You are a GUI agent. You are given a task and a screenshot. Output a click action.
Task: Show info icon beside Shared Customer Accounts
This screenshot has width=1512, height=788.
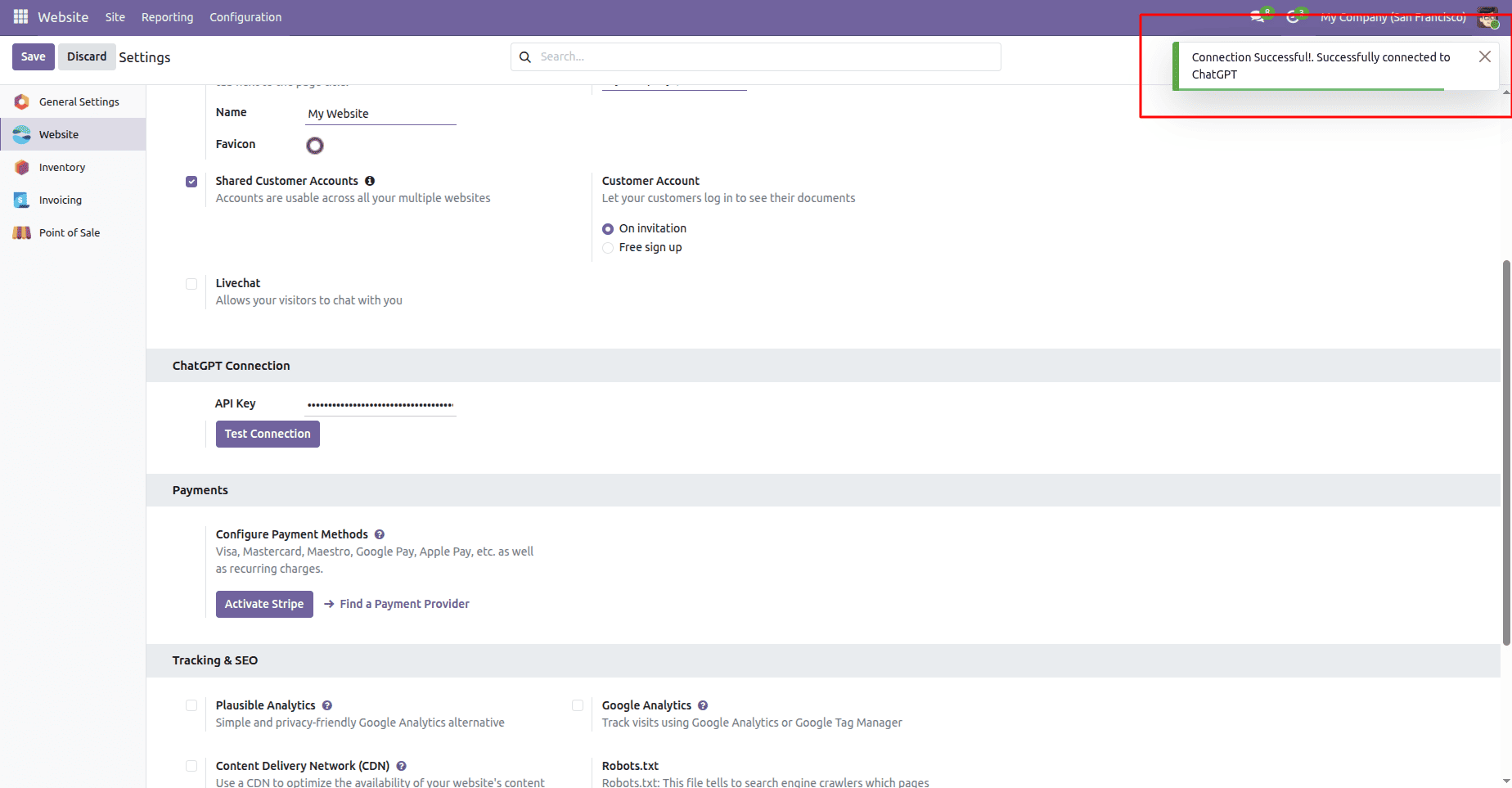370,181
